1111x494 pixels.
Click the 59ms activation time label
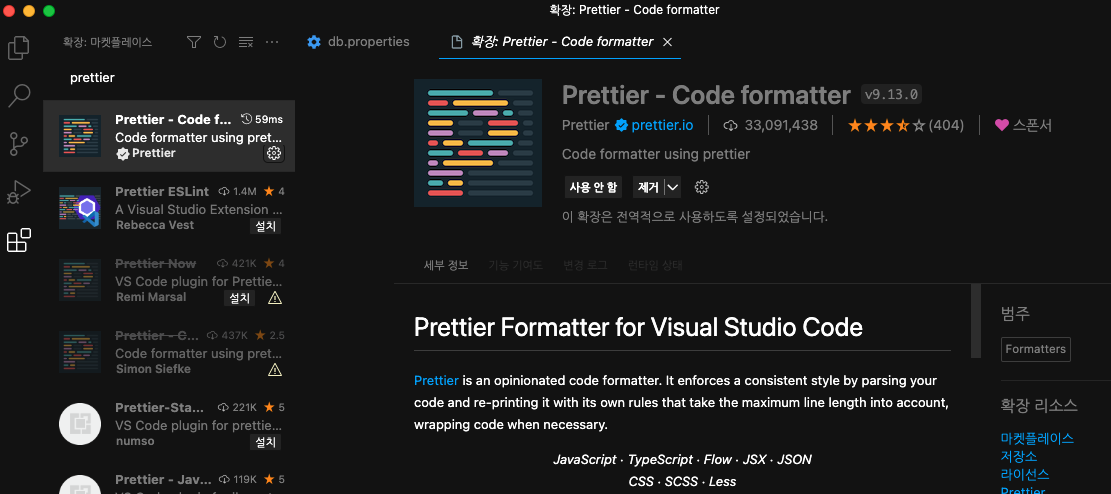[x=262, y=118]
